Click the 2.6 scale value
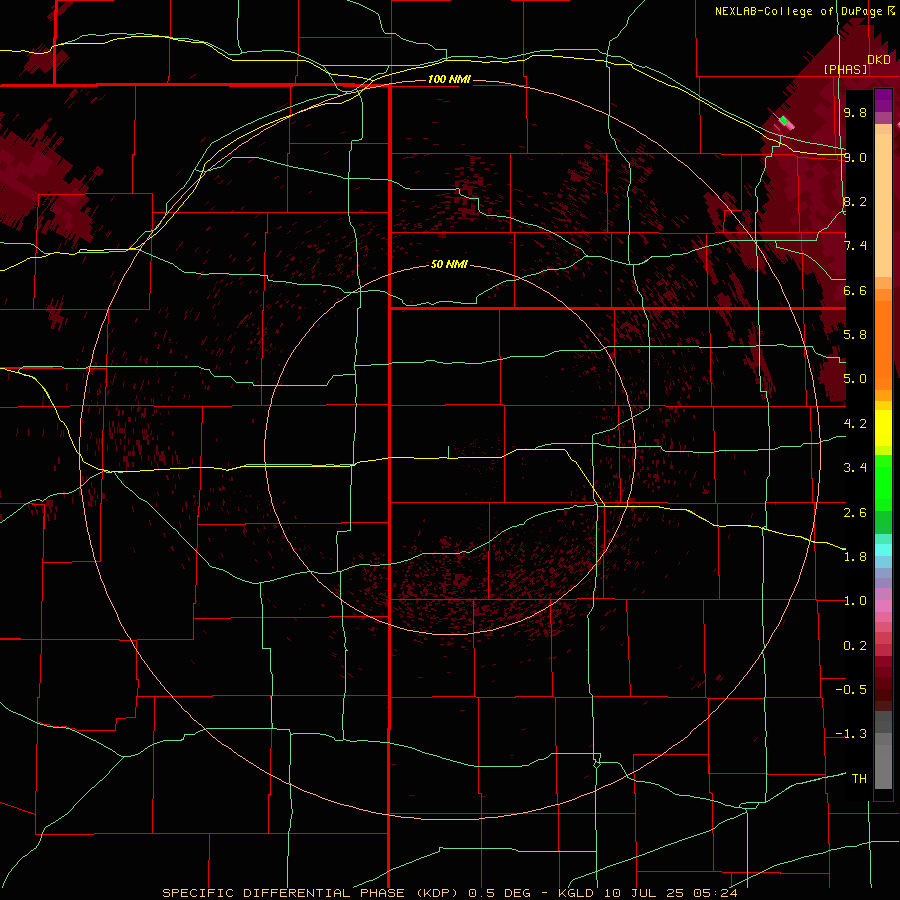Image resolution: width=900 pixels, height=900 pixels. [x=855, y=512]
